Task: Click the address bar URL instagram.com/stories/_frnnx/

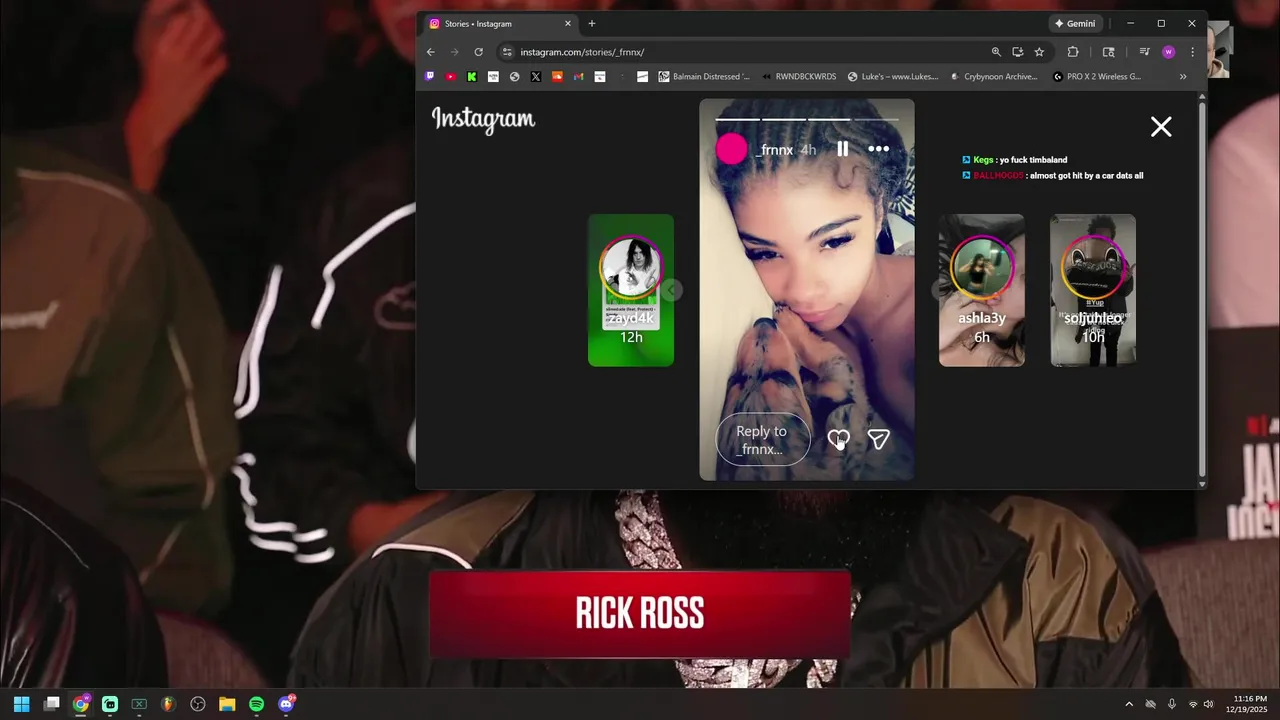Action: tap(582, 52)
